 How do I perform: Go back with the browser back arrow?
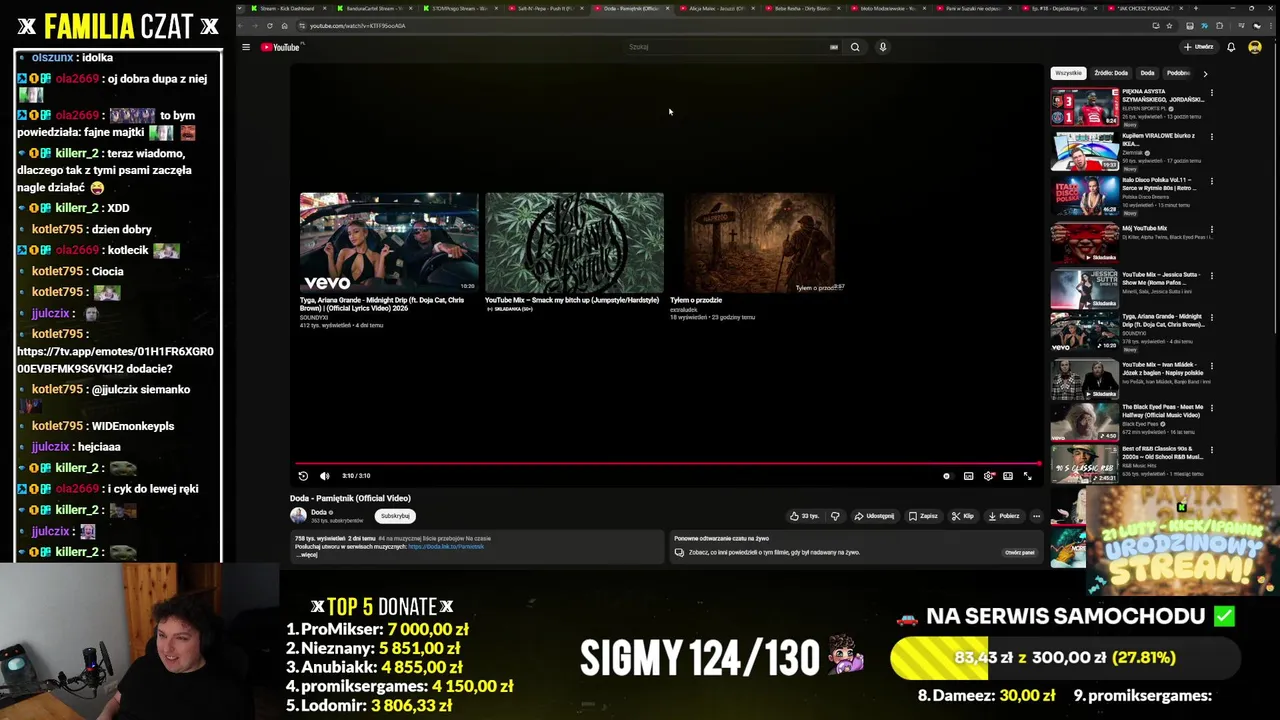coord(242,25)
